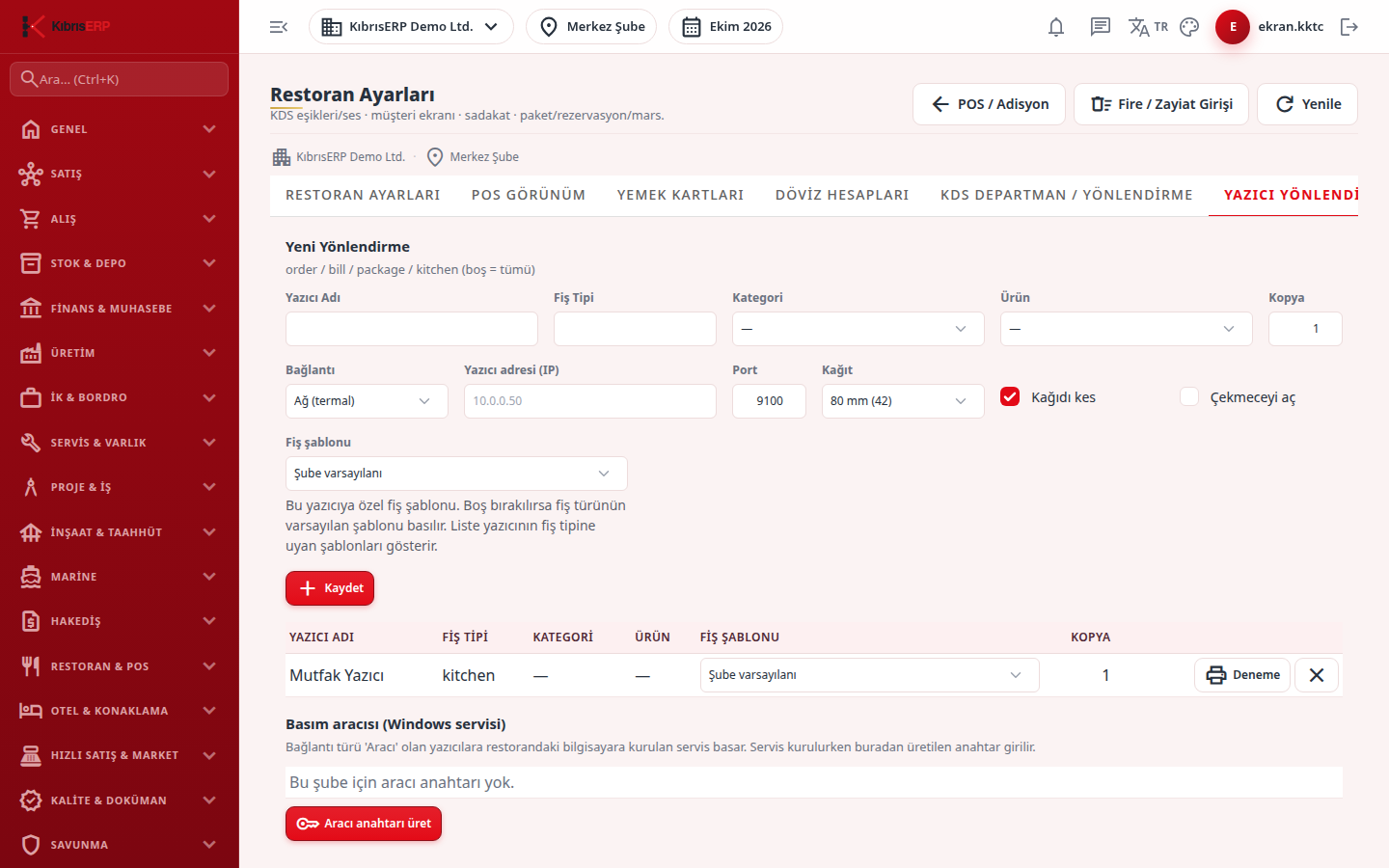The height and width of the screenshot is (868, 1389).
Task: Change language with the TR translate icon
Action: tap(1148, 27)
